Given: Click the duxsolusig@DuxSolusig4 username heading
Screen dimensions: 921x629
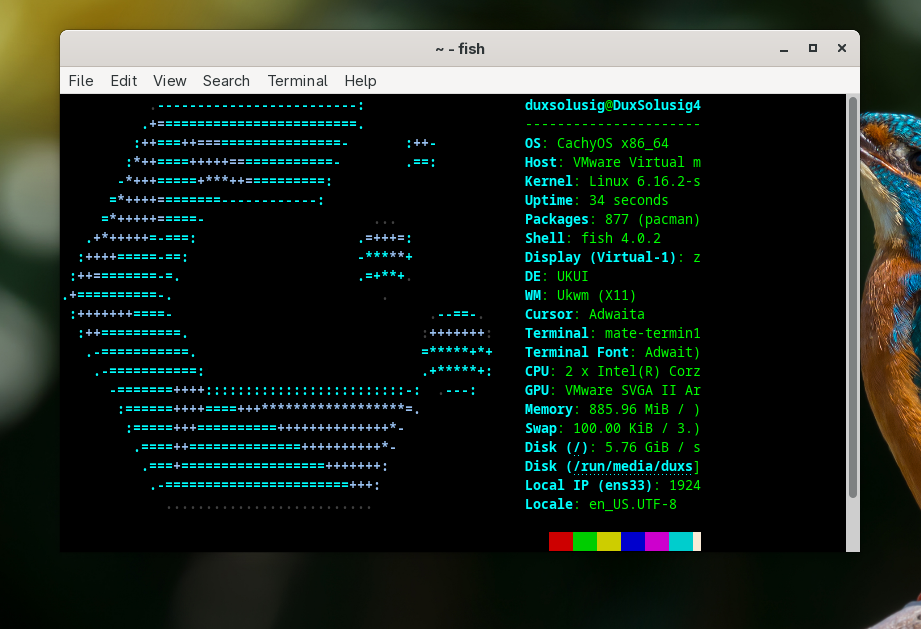Looking at the screenshot, I should (x=611, y=104).
